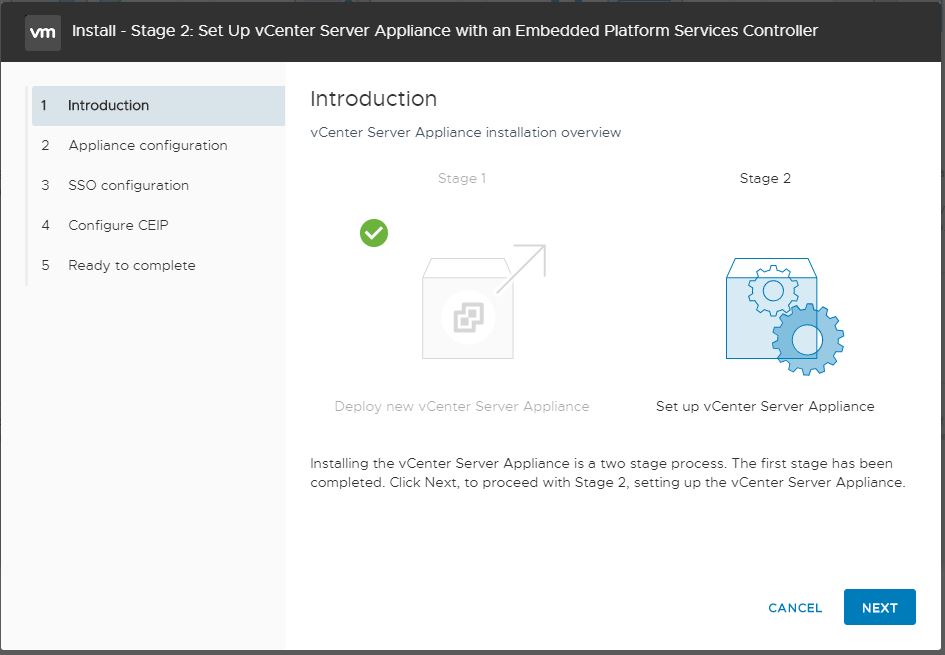This screenshot has width=945, height=655.
Task: Select the Configure CEIP step
Action: point(158,225)
